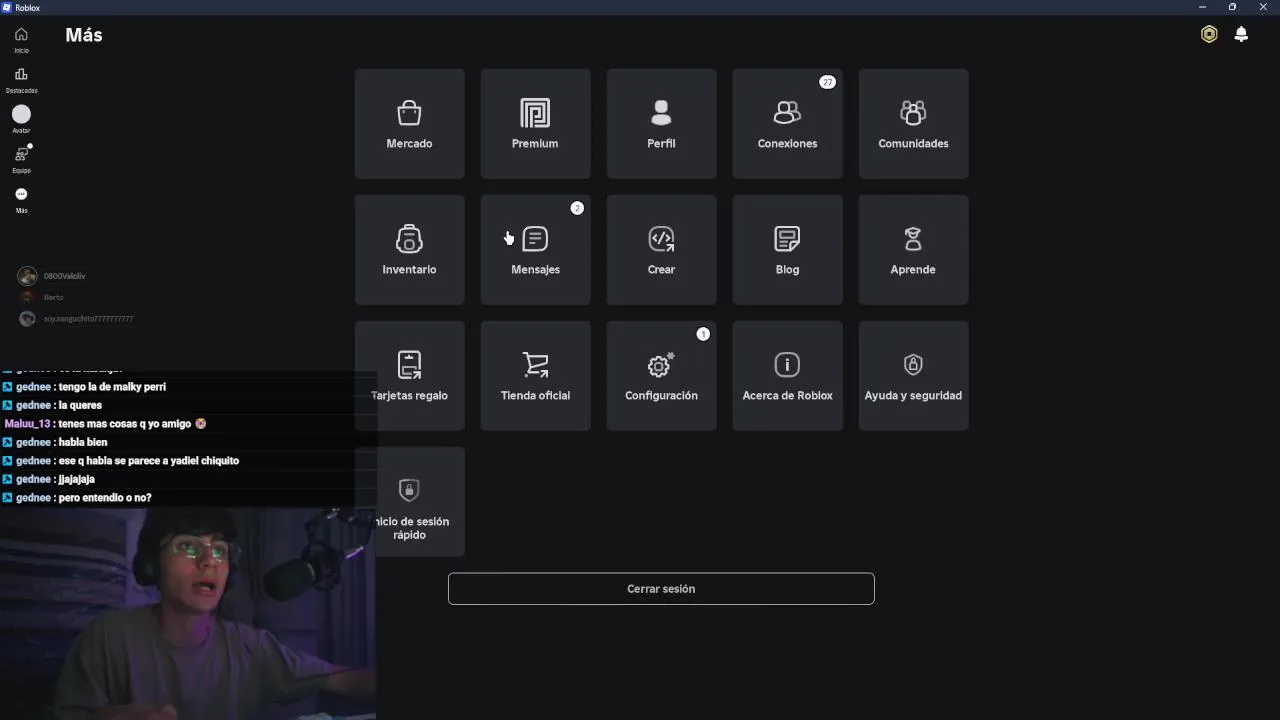The image size is (1280, 720).
Task: Open Equipo in sidebar
Action: pyautogui.click(x=21, y=159)
